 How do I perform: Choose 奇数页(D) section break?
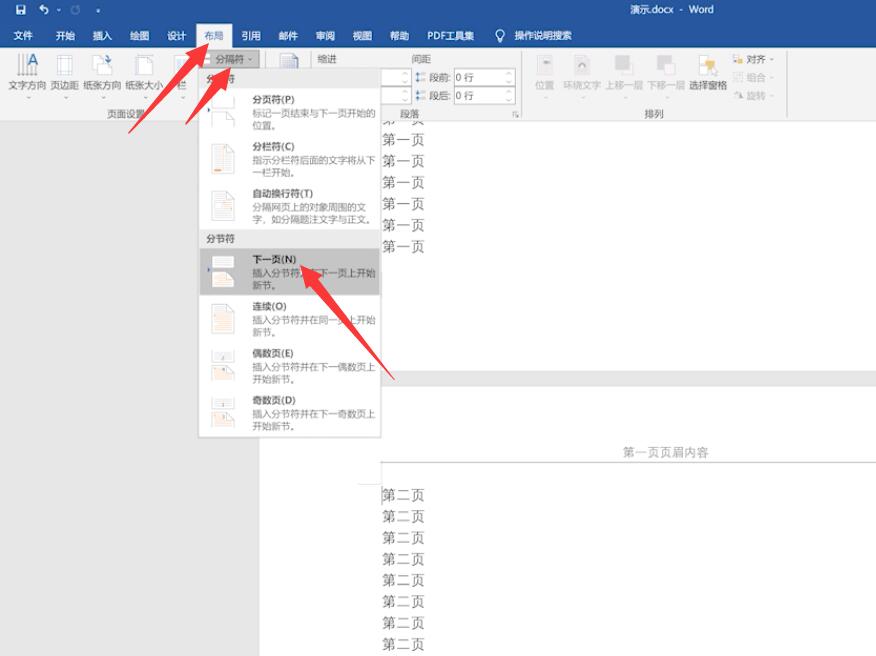coord(289,412)
